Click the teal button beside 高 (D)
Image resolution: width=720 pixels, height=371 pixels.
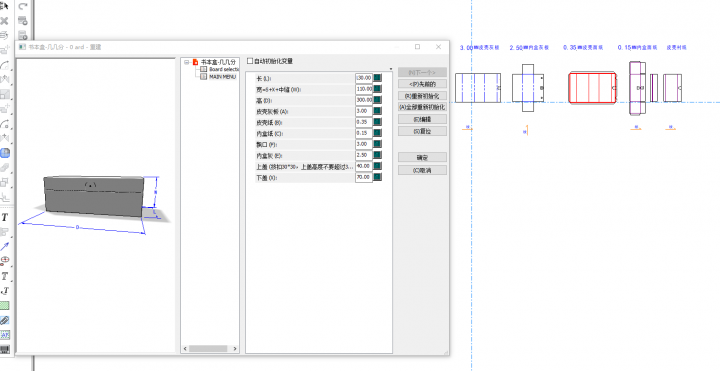click(377, 100)
